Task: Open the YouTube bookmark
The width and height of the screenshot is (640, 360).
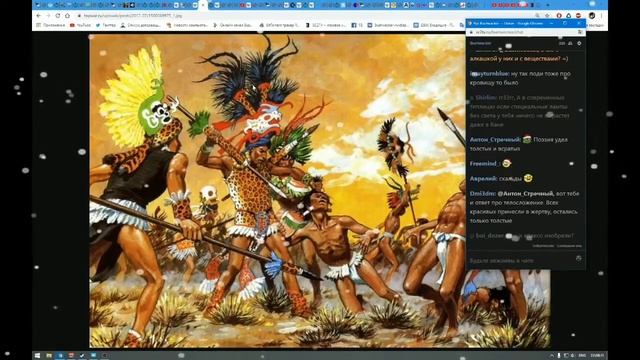Action: tap(80, 25)
